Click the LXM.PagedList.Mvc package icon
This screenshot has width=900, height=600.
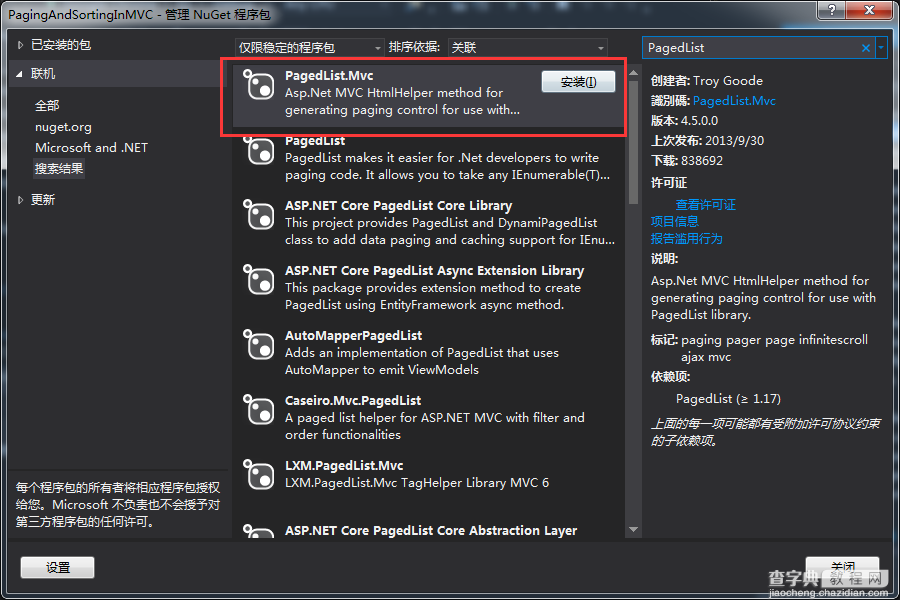click(x=259, y=474)
